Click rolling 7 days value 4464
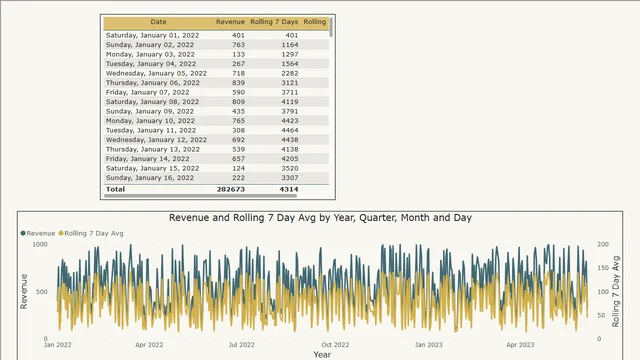The image size is (640, 360). [290, 130]
